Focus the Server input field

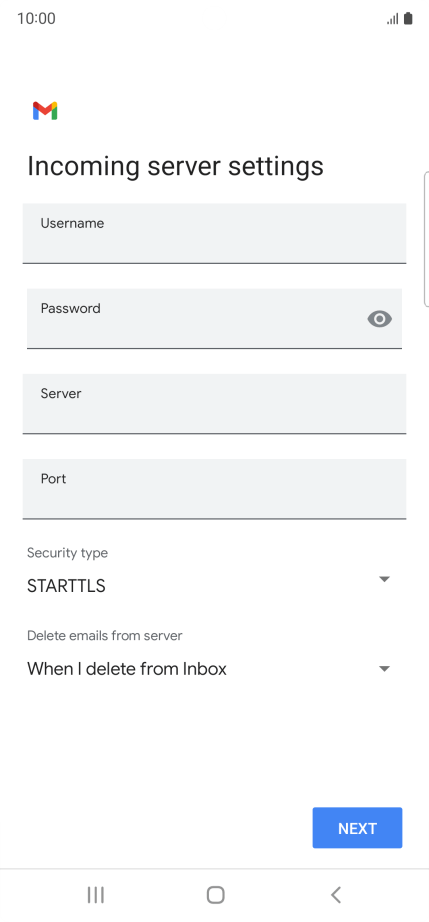tap(214, 404)
